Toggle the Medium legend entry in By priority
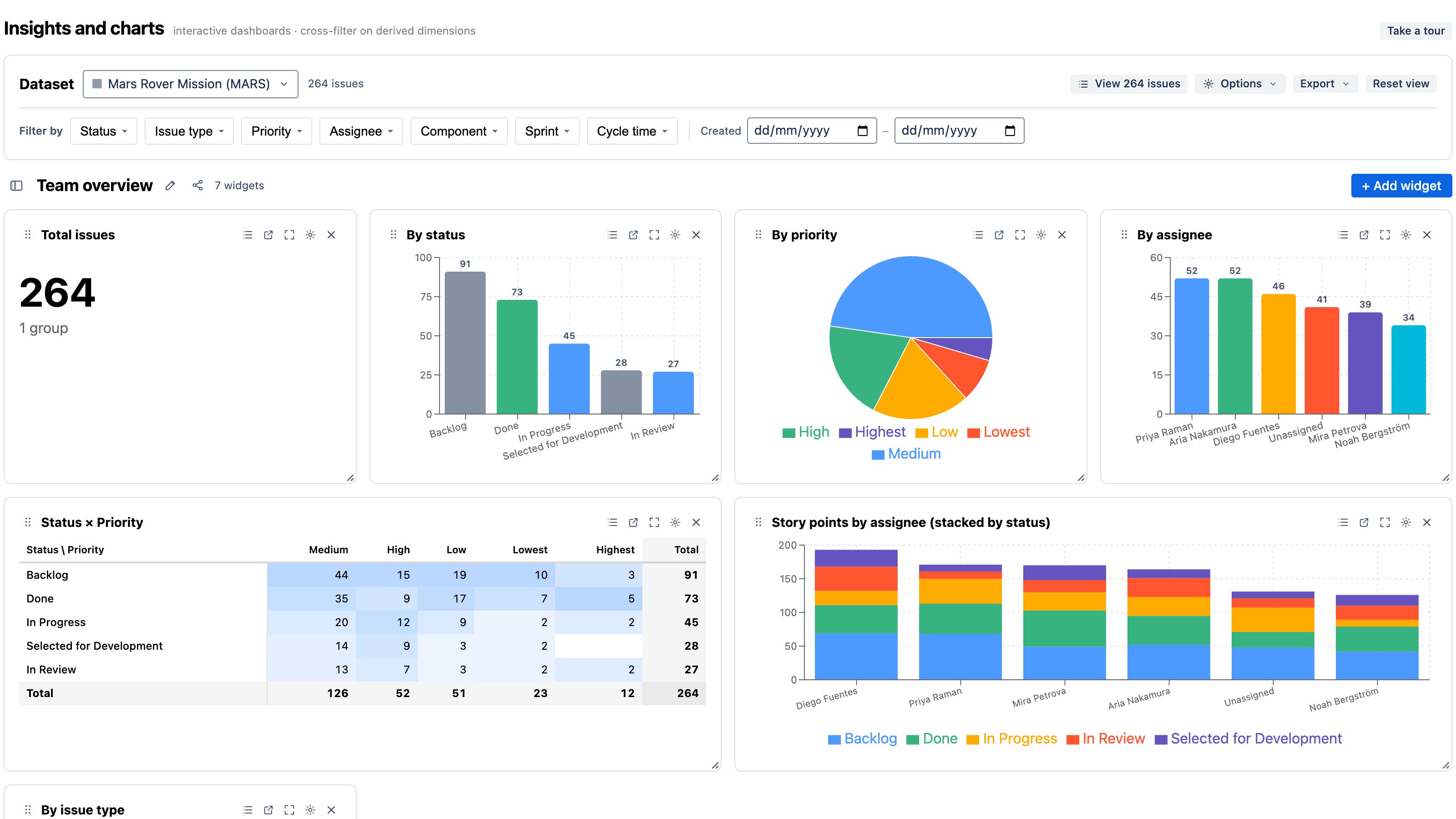1456x819 pixels. pos(906,454)
